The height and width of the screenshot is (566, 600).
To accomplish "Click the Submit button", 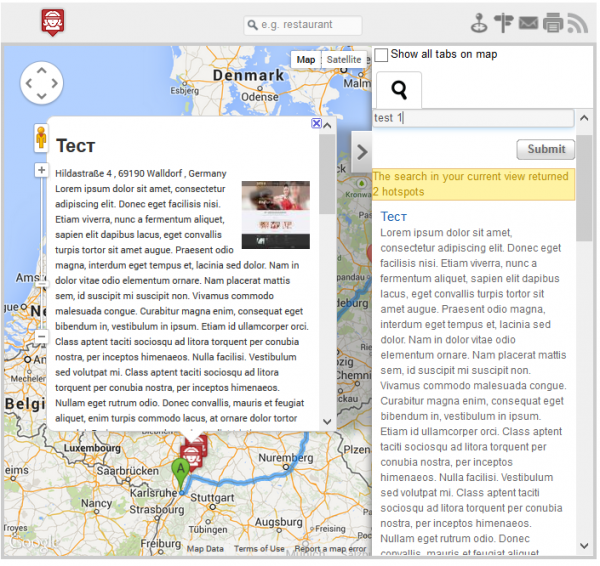I will [546, 149].
